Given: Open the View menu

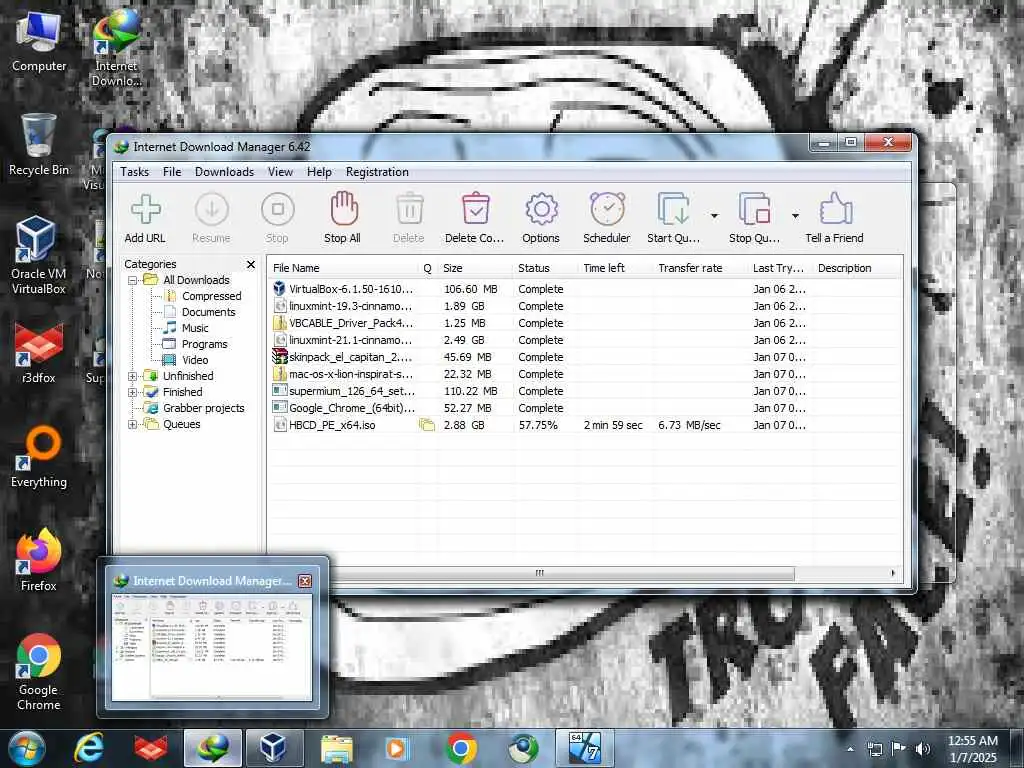Looking at the screenshot, I should pos(280,172).
